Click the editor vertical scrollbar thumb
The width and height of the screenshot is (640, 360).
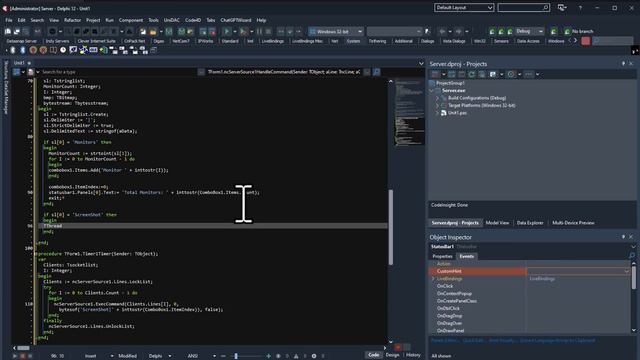tap(390, 227)
